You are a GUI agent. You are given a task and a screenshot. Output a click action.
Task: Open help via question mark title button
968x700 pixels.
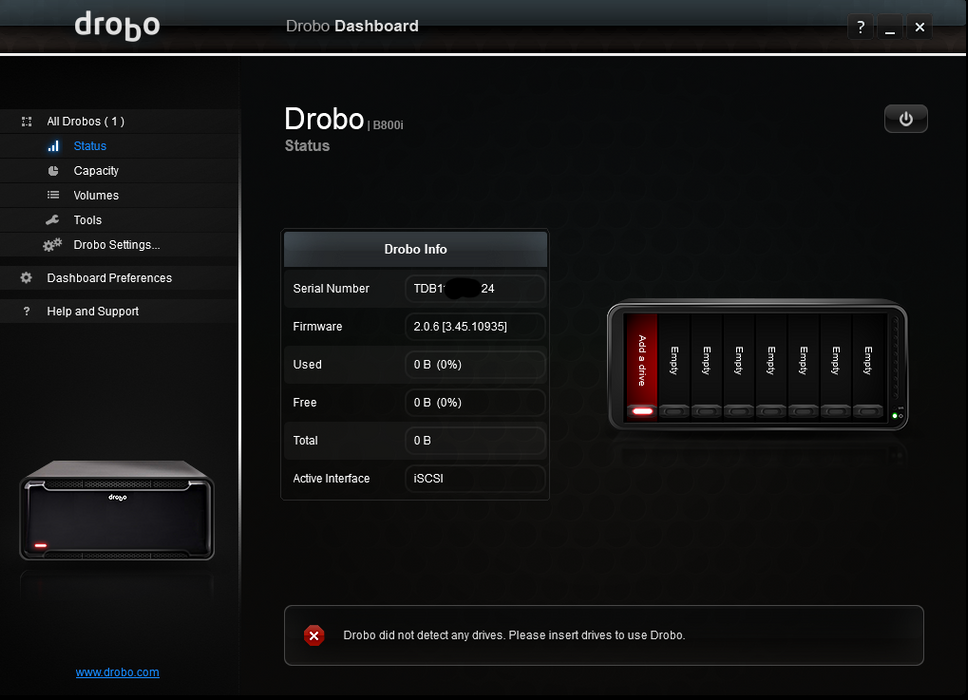point(861,27)
